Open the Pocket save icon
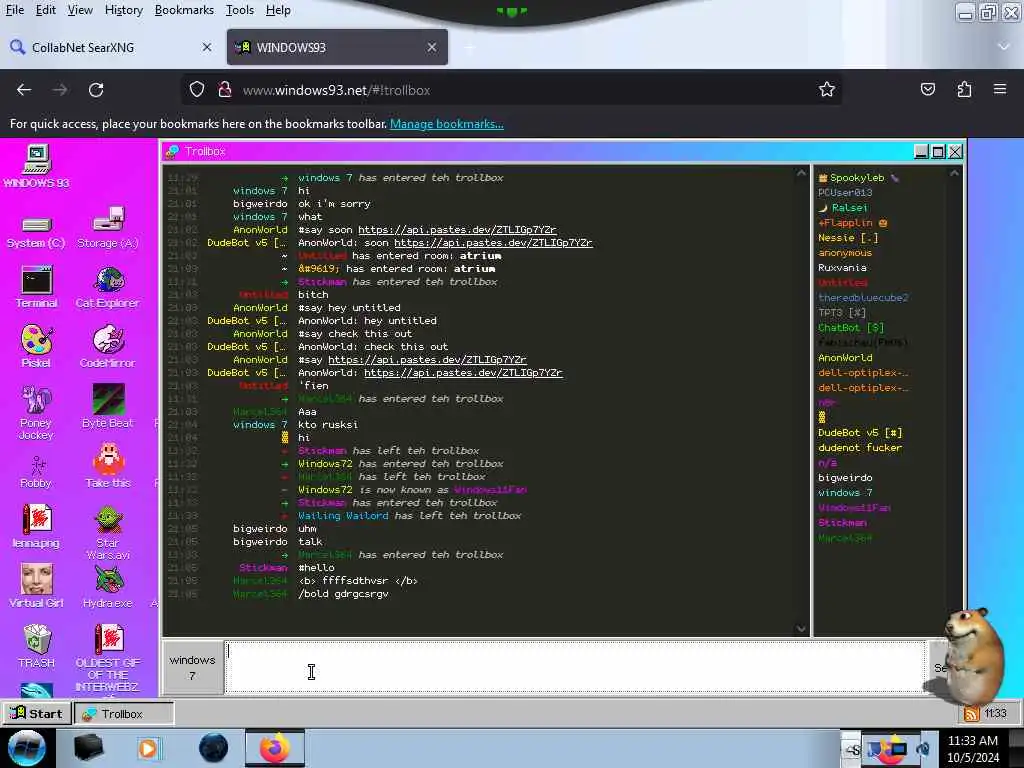 click(927, 89)
